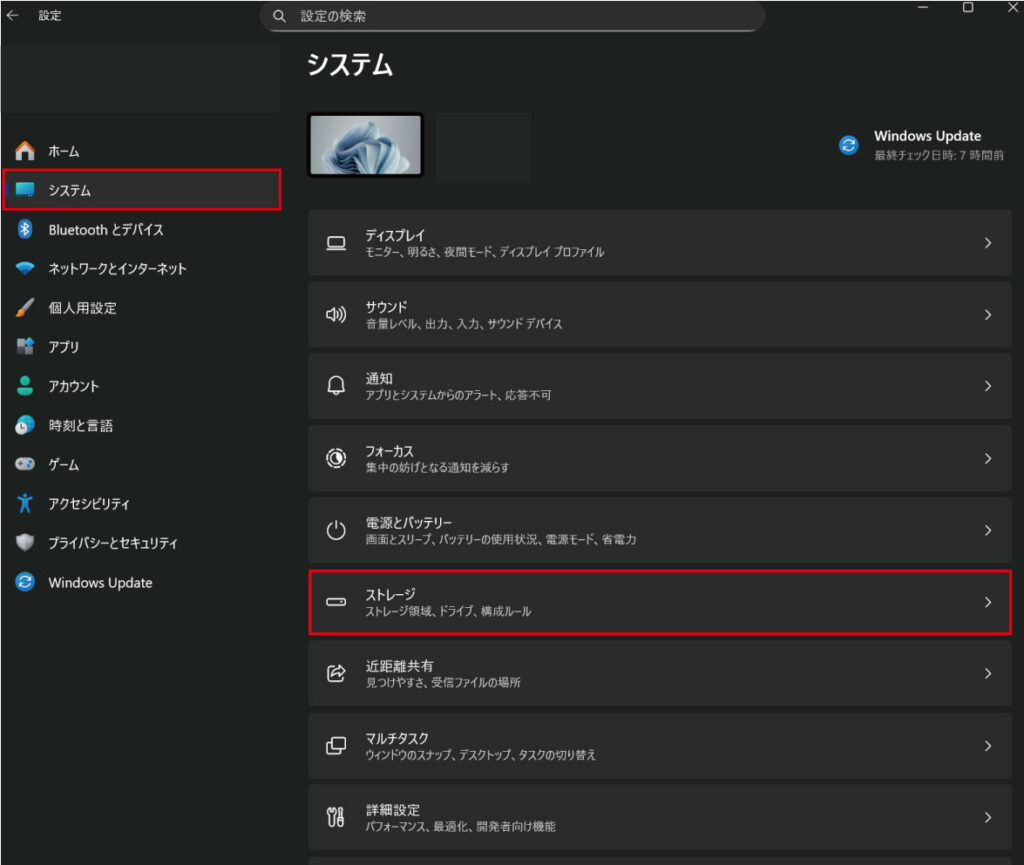
Task: Click the 通知 bell icon
Action: tap(336, 386)
